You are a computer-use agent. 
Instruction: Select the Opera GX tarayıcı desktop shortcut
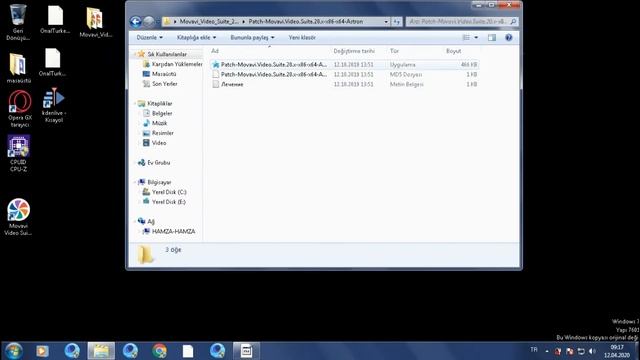[x=20, y=109]
